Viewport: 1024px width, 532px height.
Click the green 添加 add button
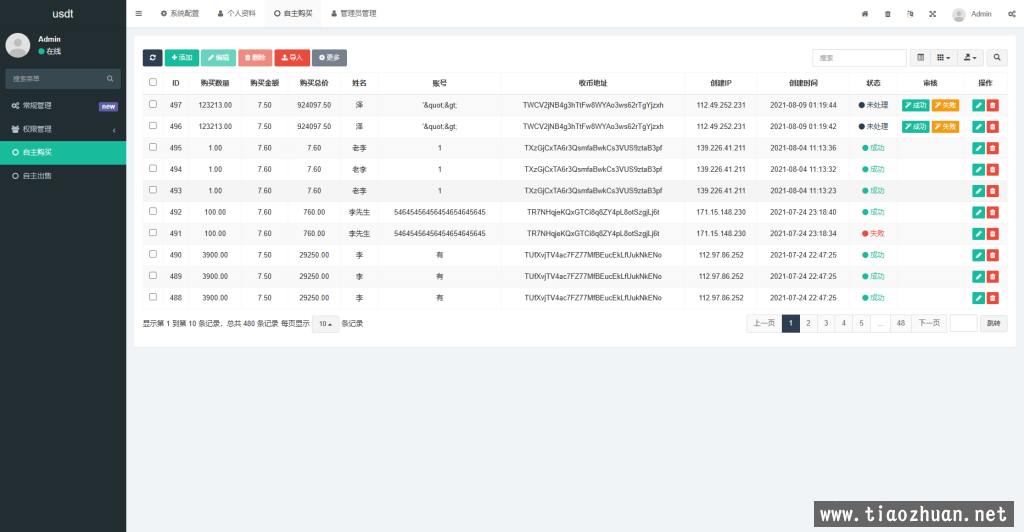(x=182, y=57)
